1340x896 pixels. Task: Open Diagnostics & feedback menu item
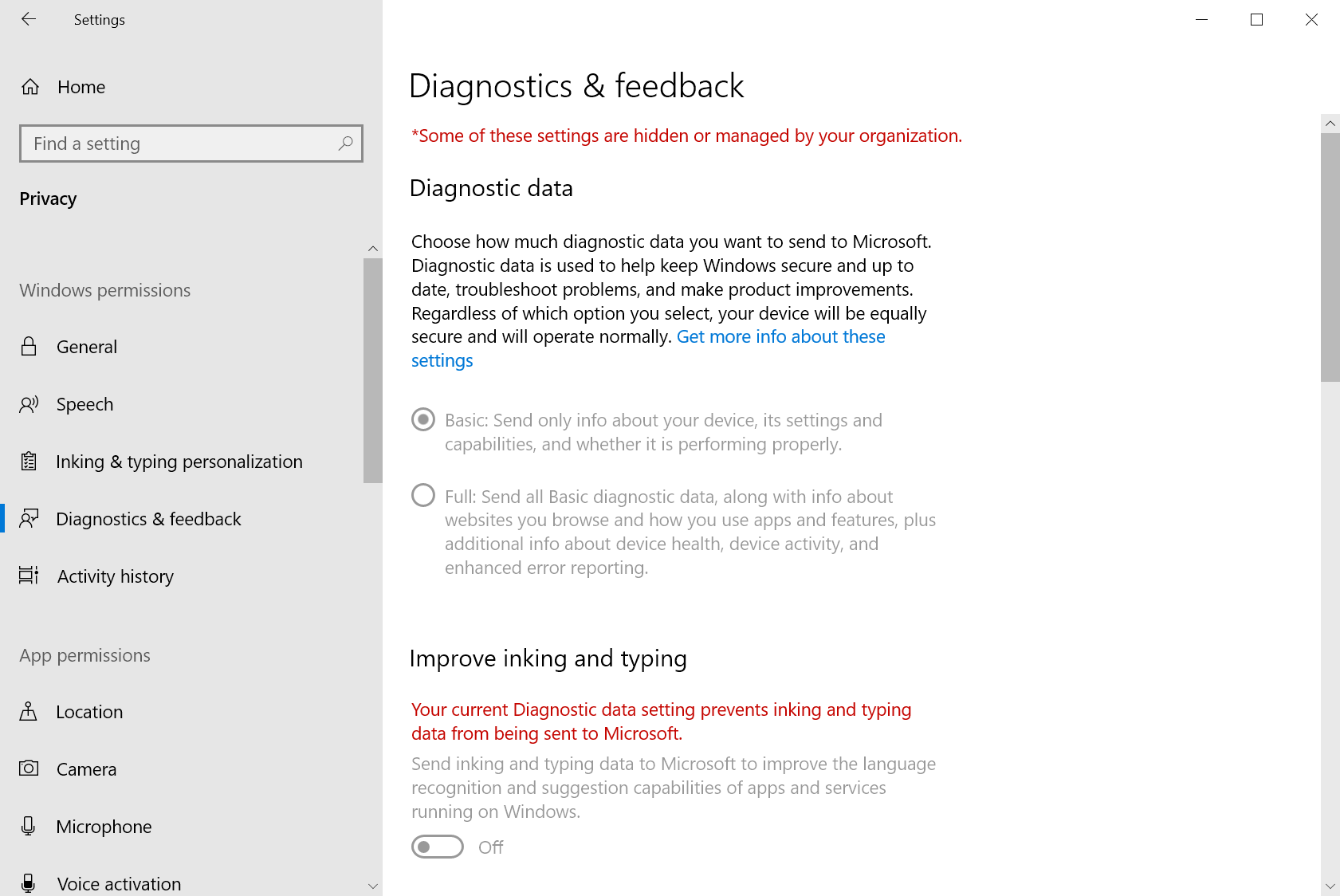[148, 519]
